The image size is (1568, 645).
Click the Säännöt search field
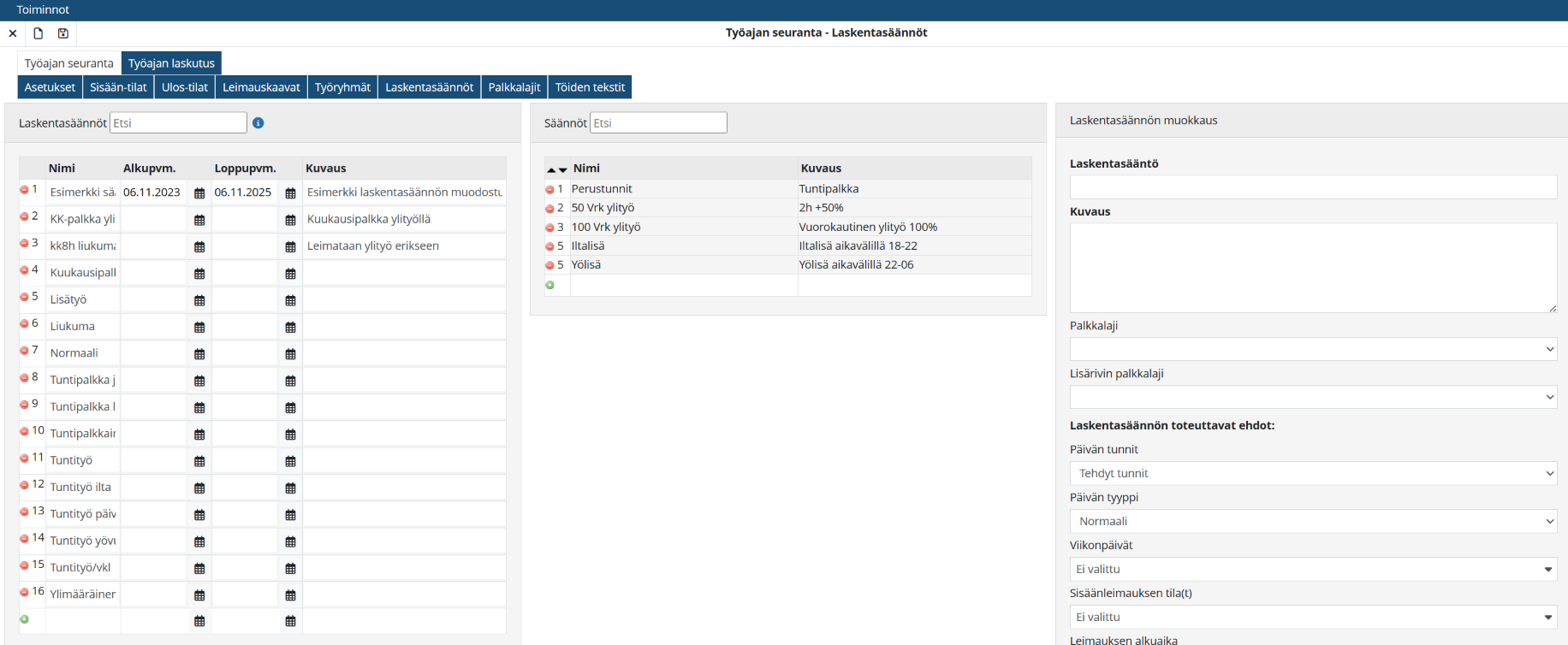[658, 123]
